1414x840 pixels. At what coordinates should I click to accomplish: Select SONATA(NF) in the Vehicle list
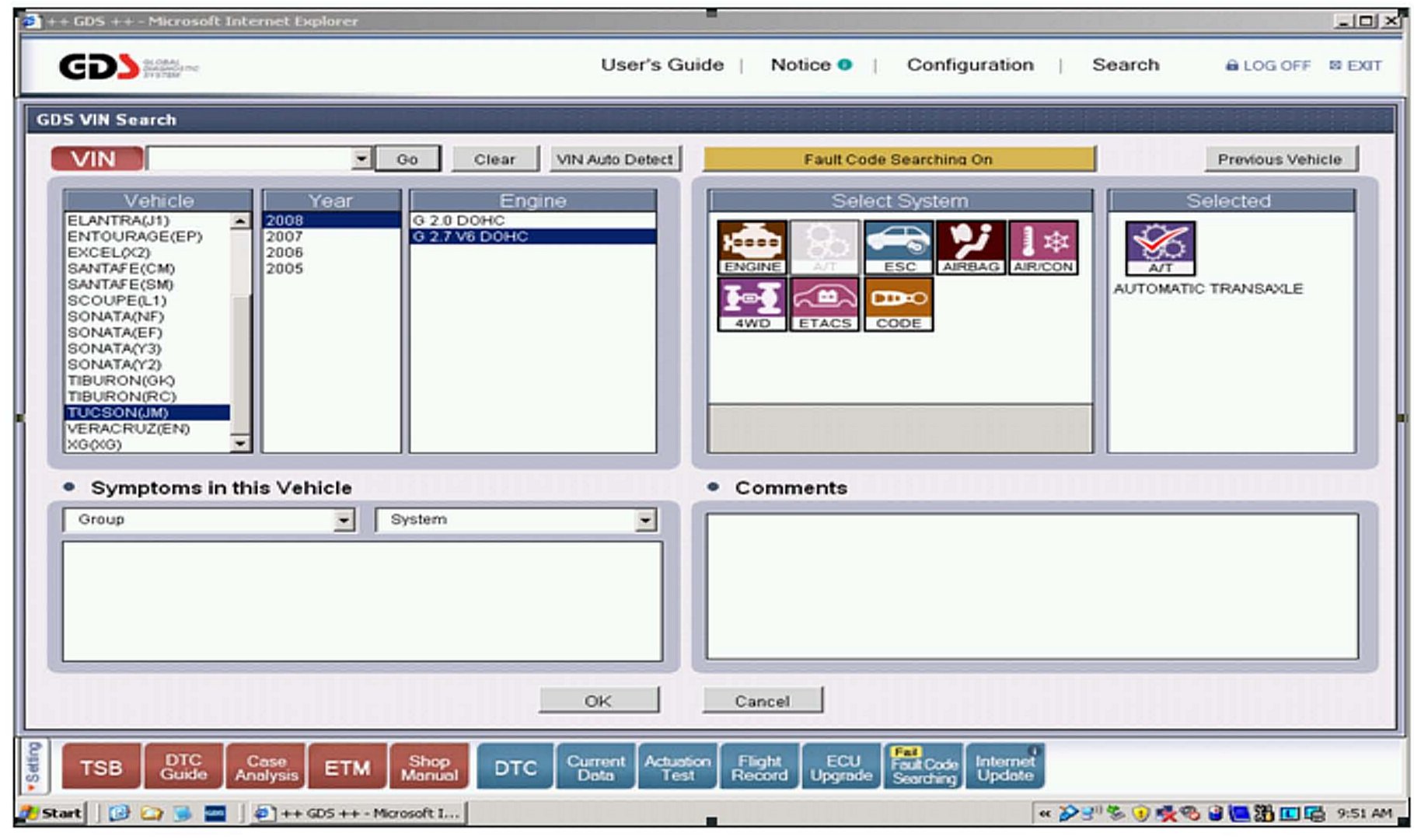point(116,316)
